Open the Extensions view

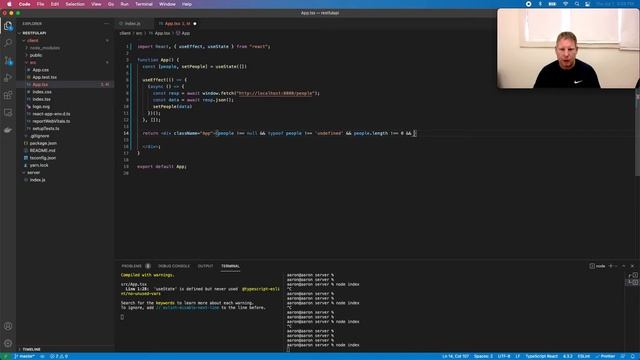coord(8,95)
